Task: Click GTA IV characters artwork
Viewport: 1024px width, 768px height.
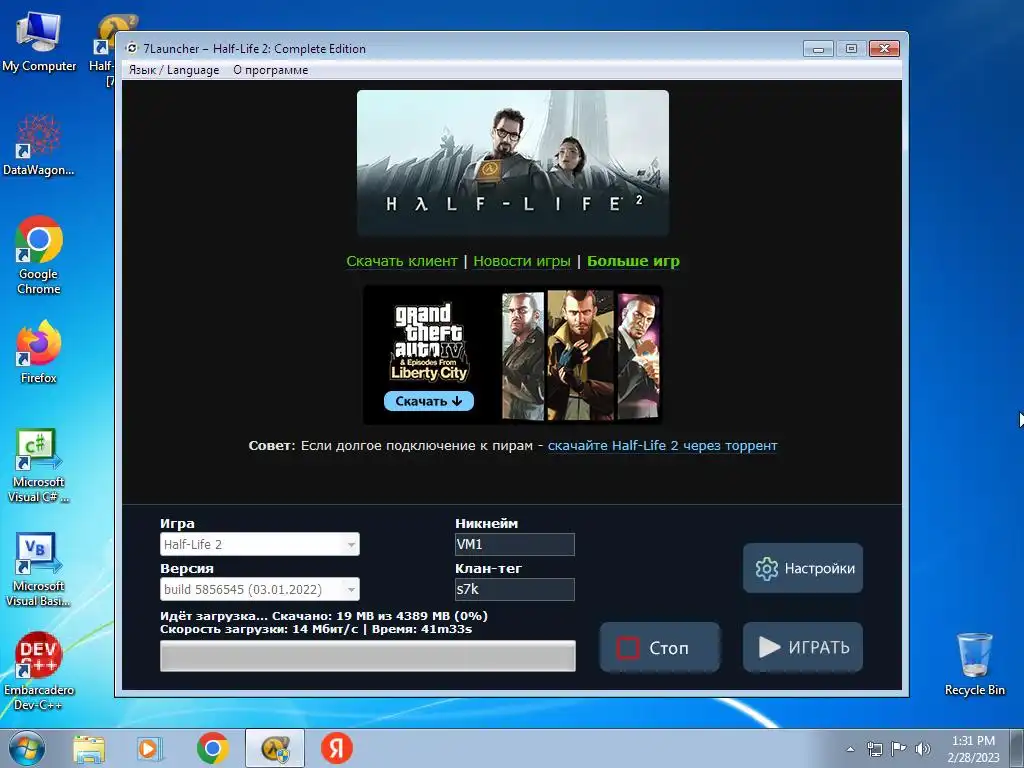Action: click(581, 355)
